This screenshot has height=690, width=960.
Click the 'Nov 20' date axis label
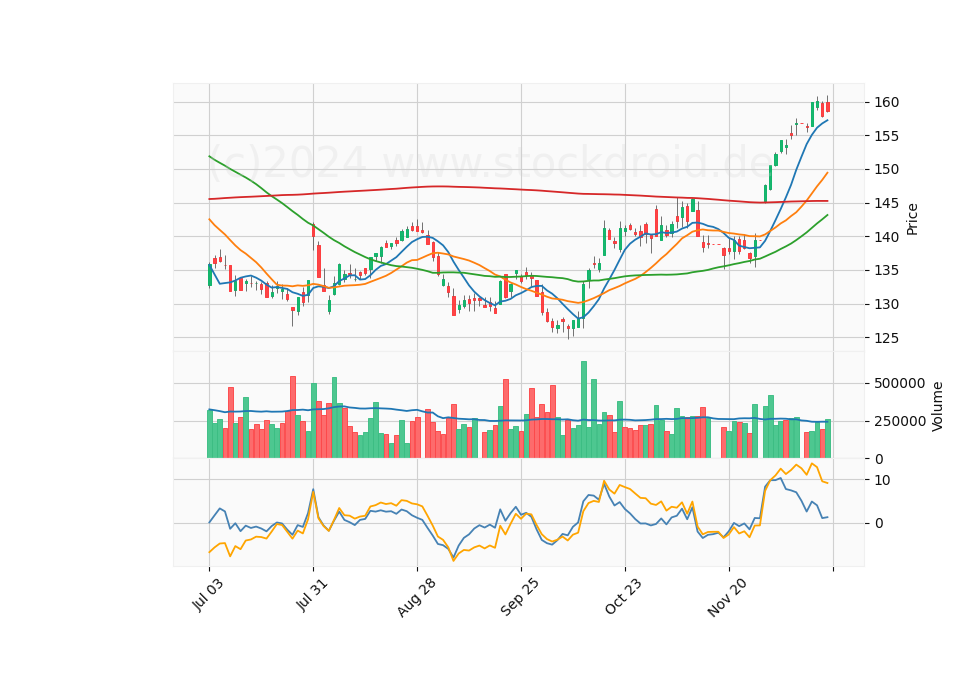727,598
